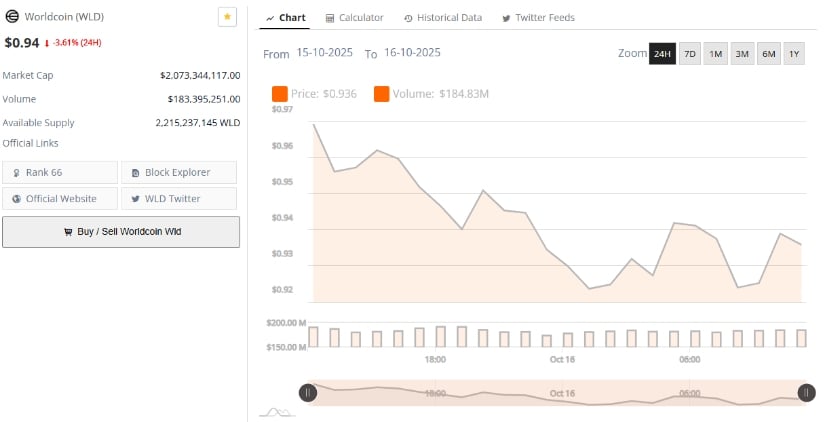Viewport: 825px width, 422px height.
Task: Visit the Official Website link
Action: pos(60,198)
